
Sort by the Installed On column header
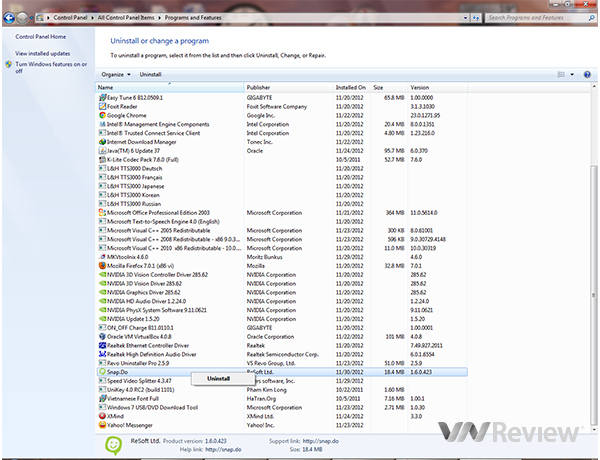click(x=351, y=87)
